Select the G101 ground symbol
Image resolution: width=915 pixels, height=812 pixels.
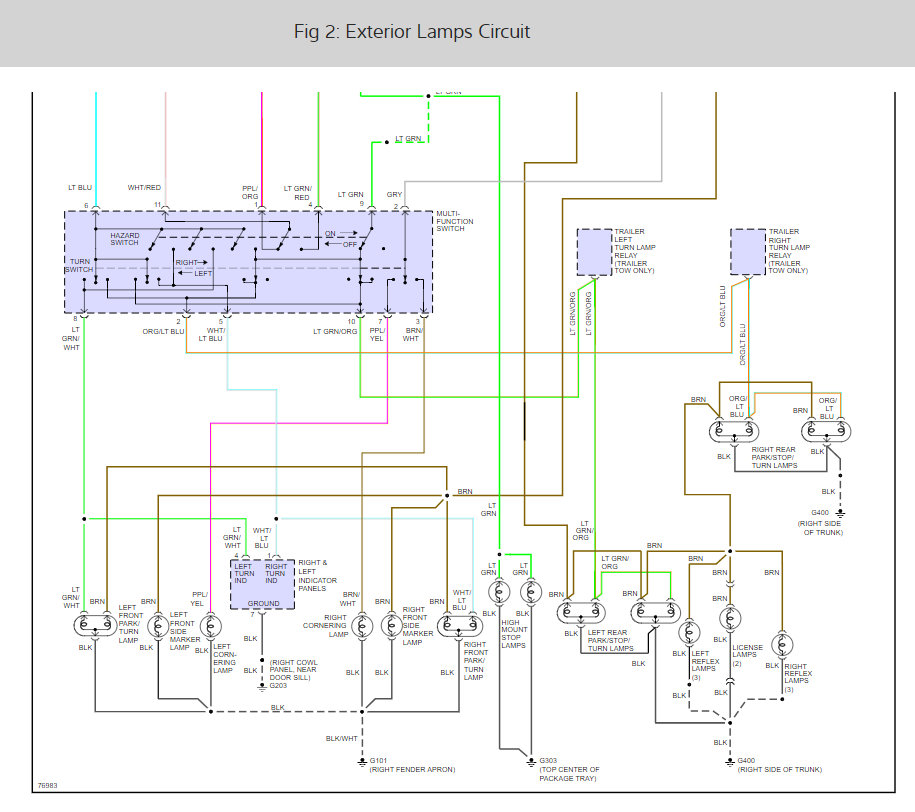tap(362, 762)
